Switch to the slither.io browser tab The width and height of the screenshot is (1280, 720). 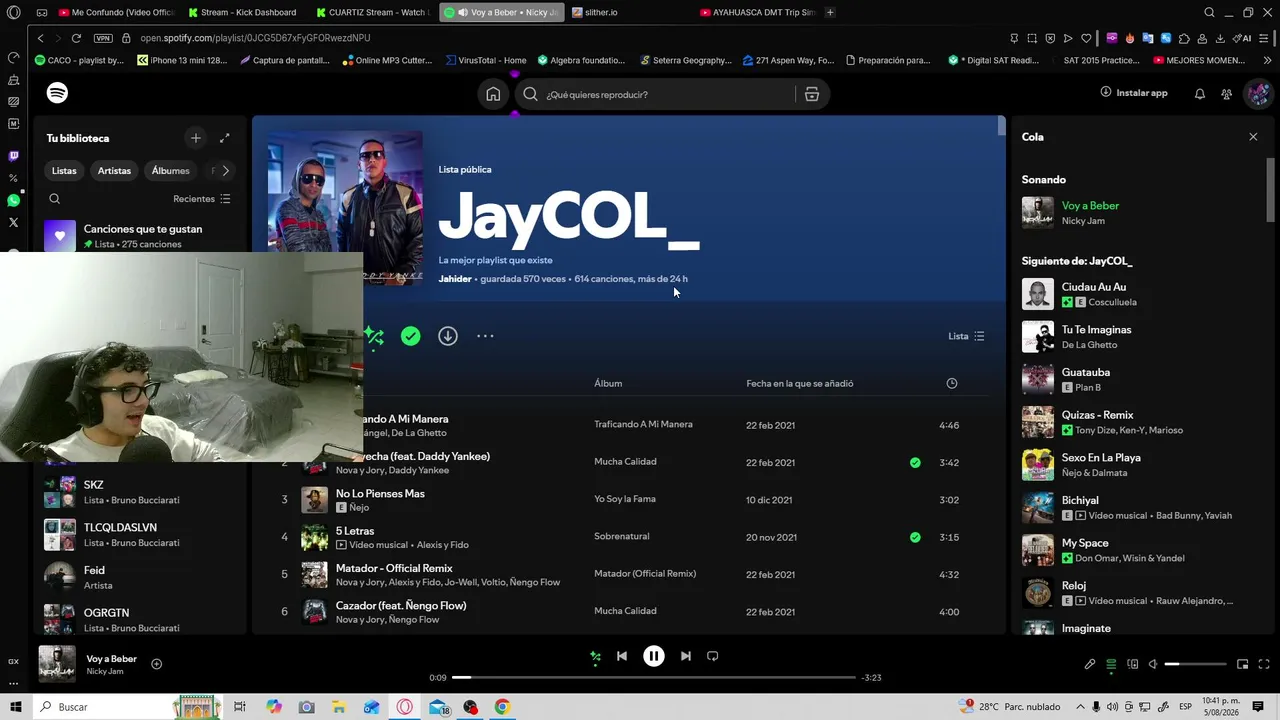pos(630,13)
